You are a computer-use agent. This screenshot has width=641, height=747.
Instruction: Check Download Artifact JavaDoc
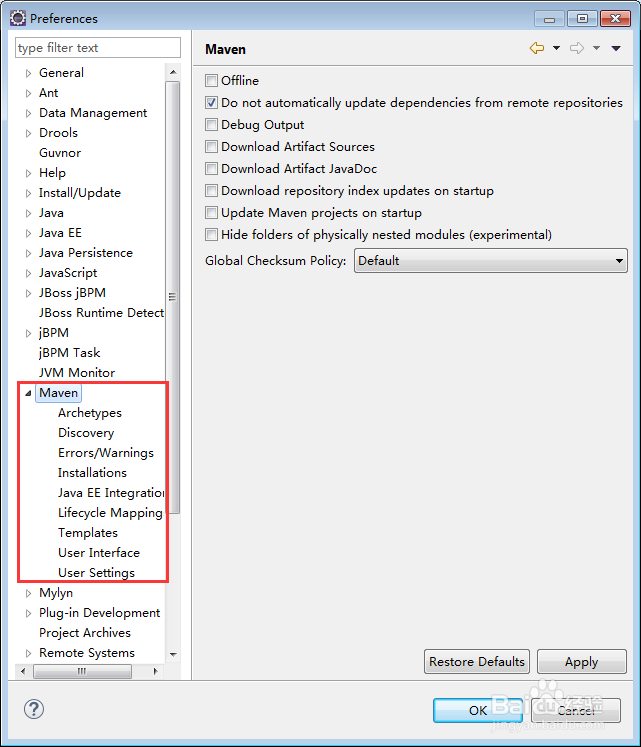click(212, 168)
